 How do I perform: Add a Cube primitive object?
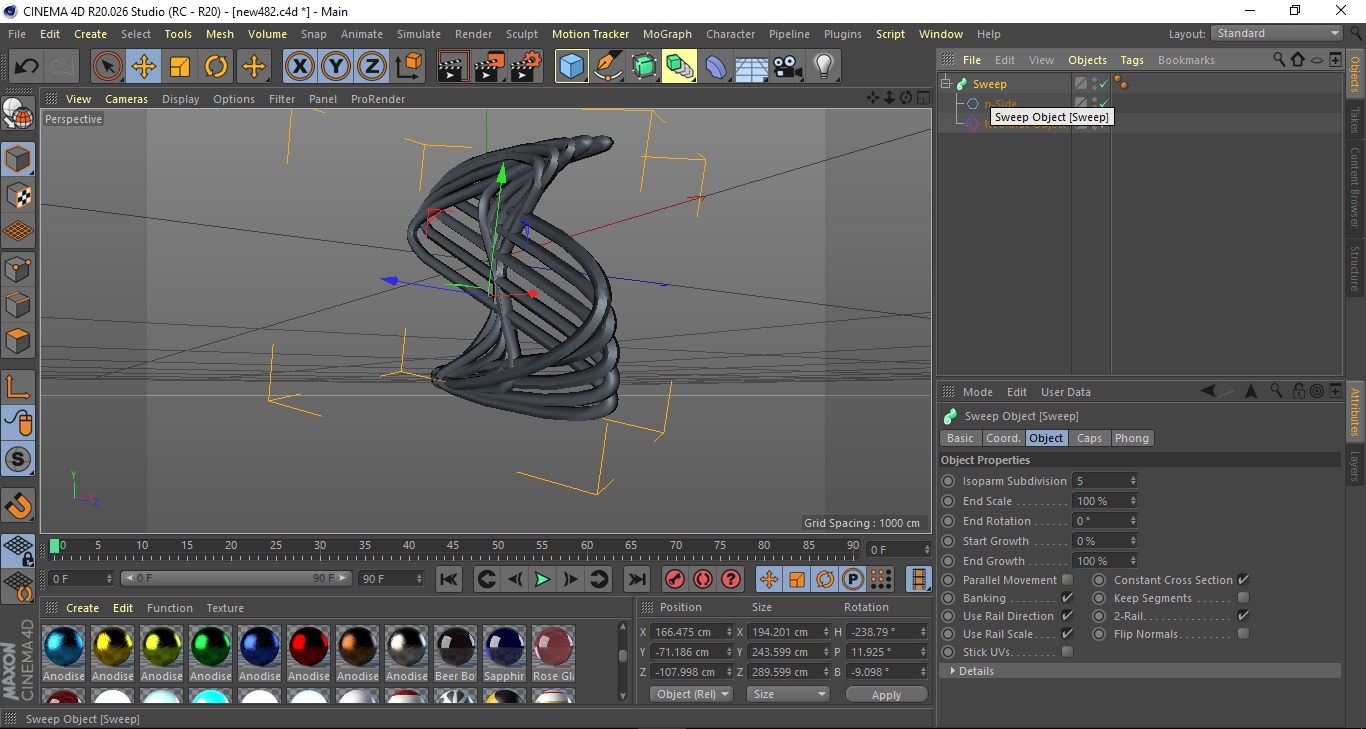572,67
